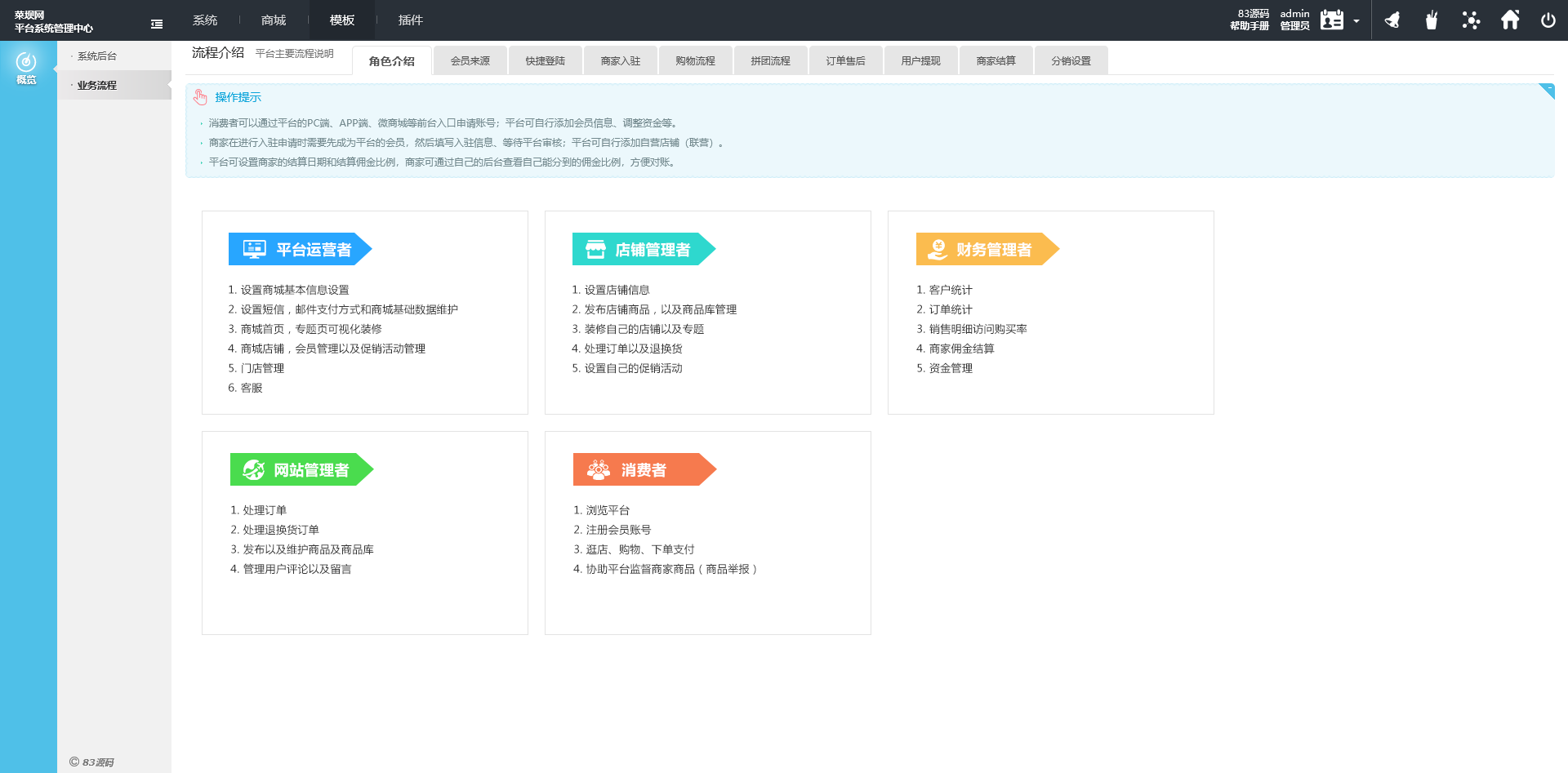The height and width of the screenshot is (773, 1568).
Task: Click the 消费者 banner title
Action: point(644,470)
